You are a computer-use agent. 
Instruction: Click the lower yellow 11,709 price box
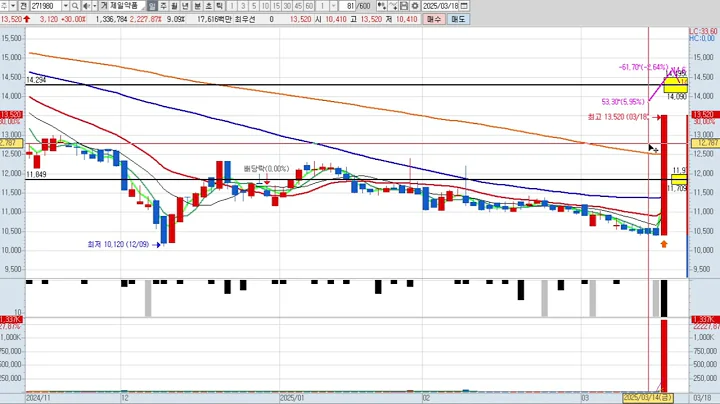[x=679, y=179]
